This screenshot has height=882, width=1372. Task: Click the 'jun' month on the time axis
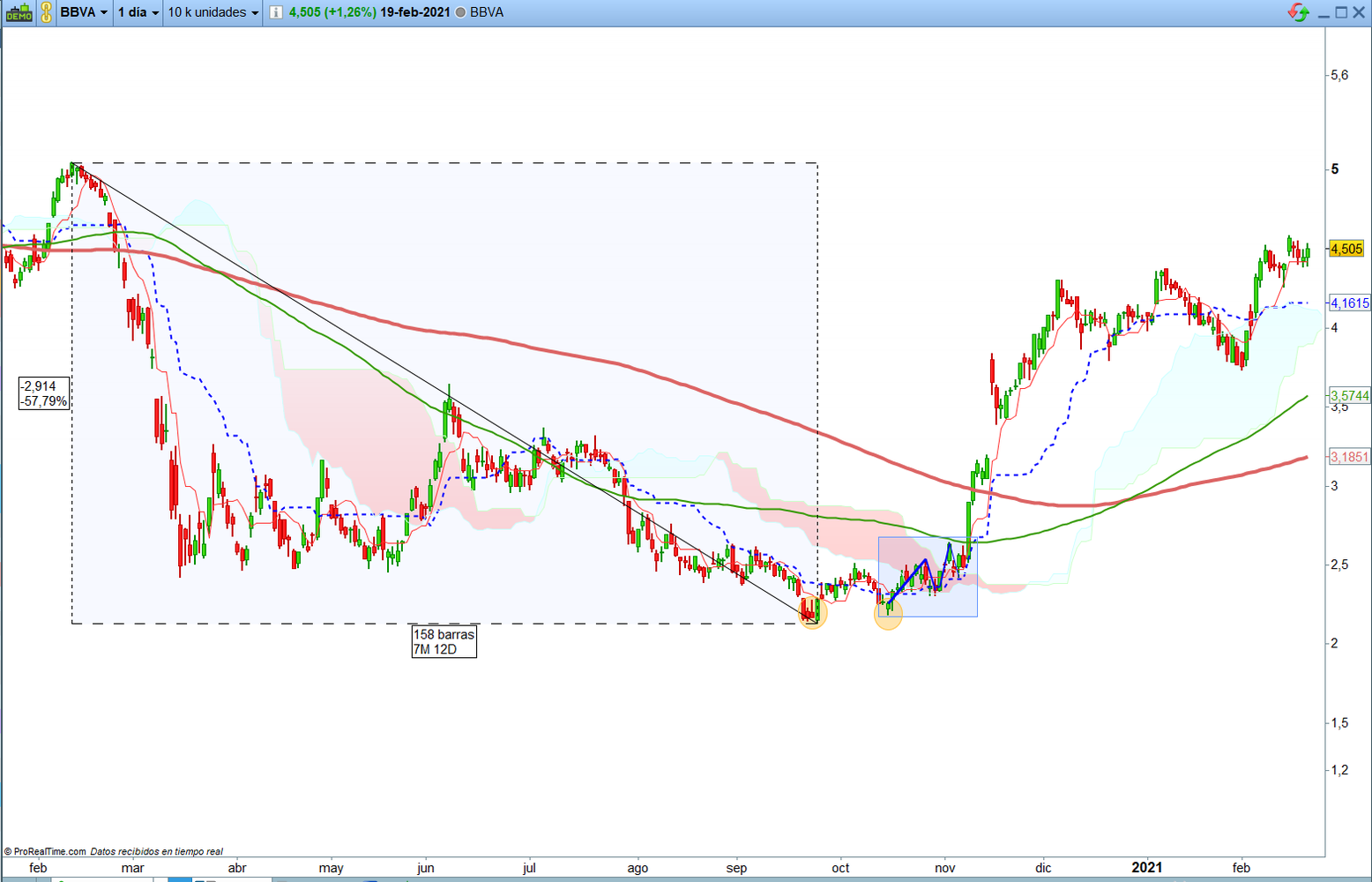(425, 868)
